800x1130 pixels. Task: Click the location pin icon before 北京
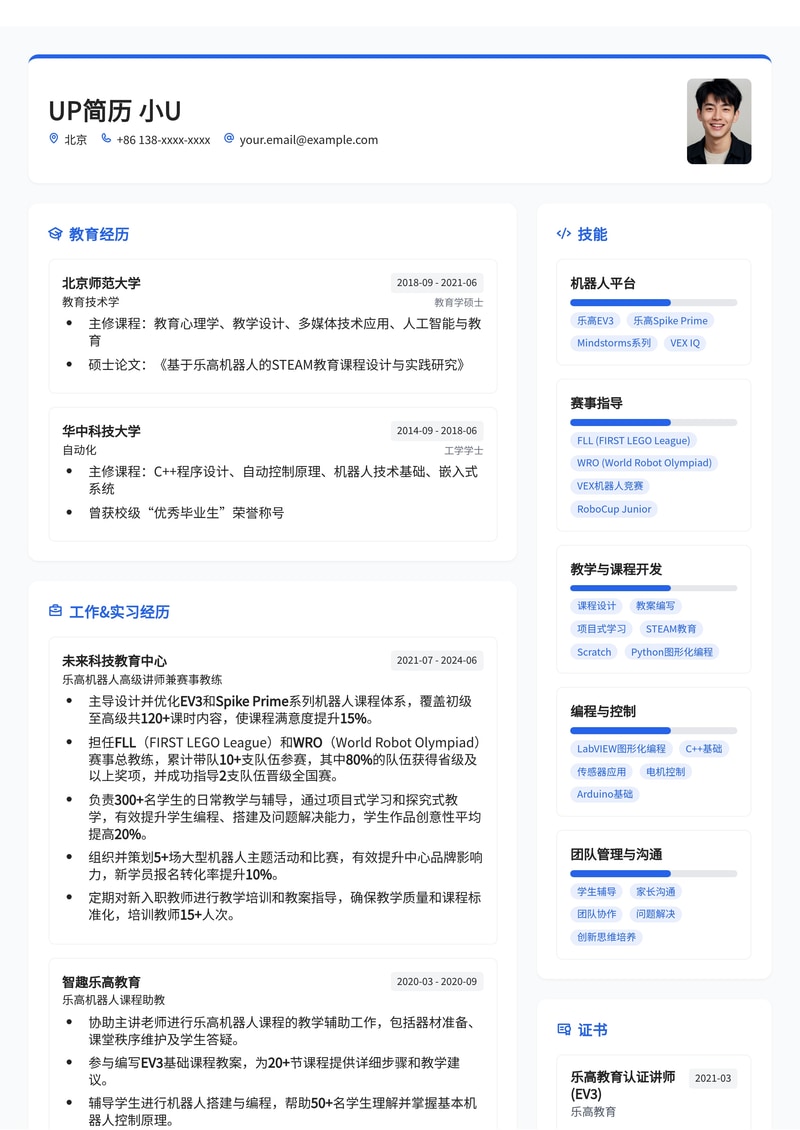click(53, 139)
